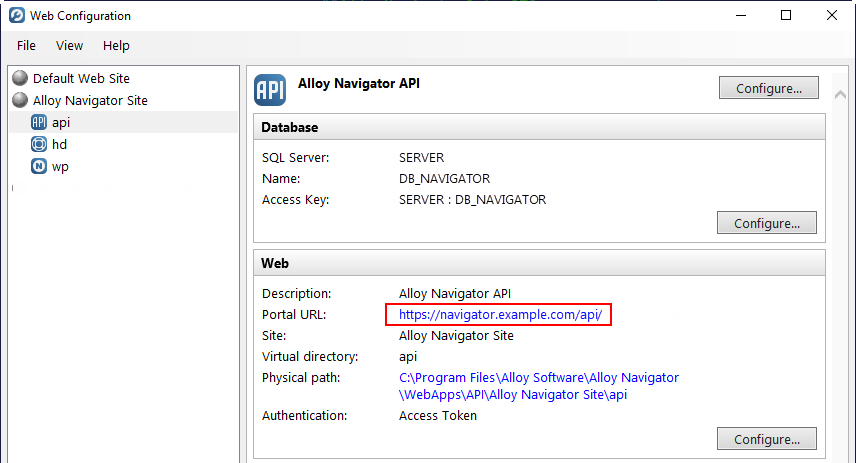Viewport: 856px width, 463px height.
Task: Click the Database section header
Action: (x=539, y=127)
